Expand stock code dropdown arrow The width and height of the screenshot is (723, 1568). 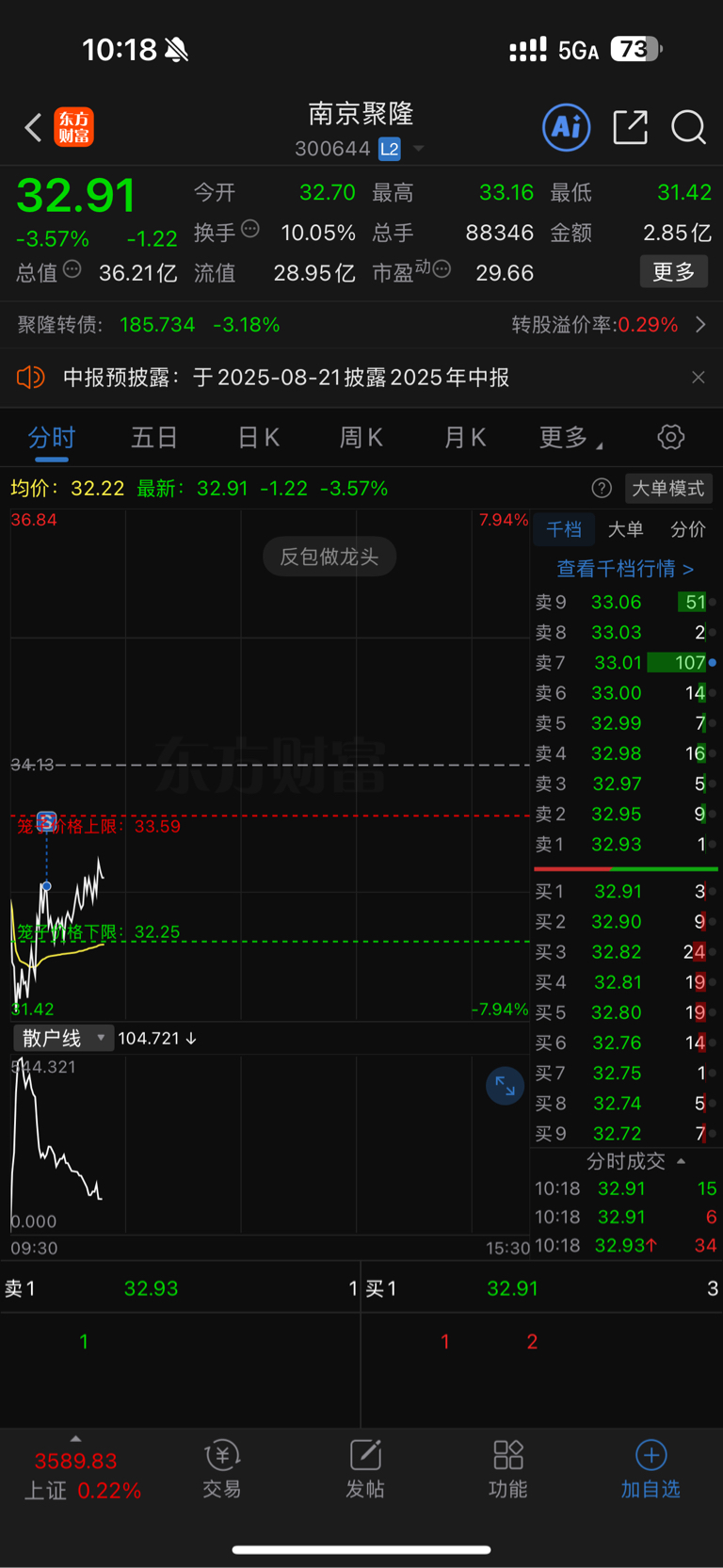(419, 149)
